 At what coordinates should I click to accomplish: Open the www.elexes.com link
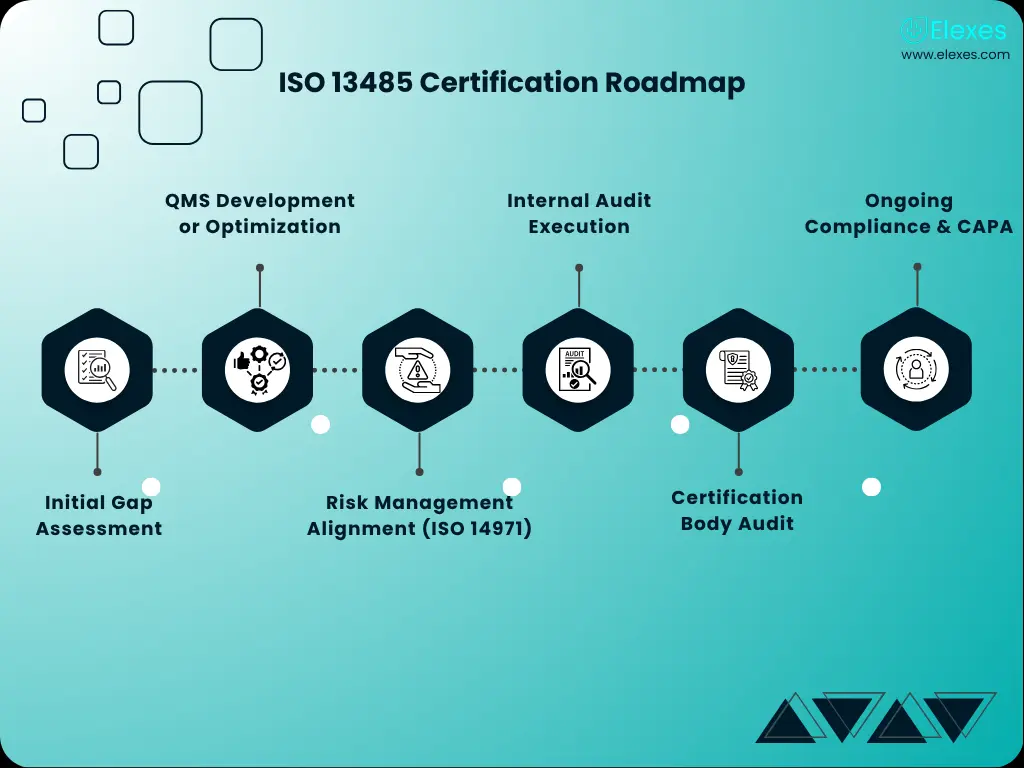[x=955, y=55]
